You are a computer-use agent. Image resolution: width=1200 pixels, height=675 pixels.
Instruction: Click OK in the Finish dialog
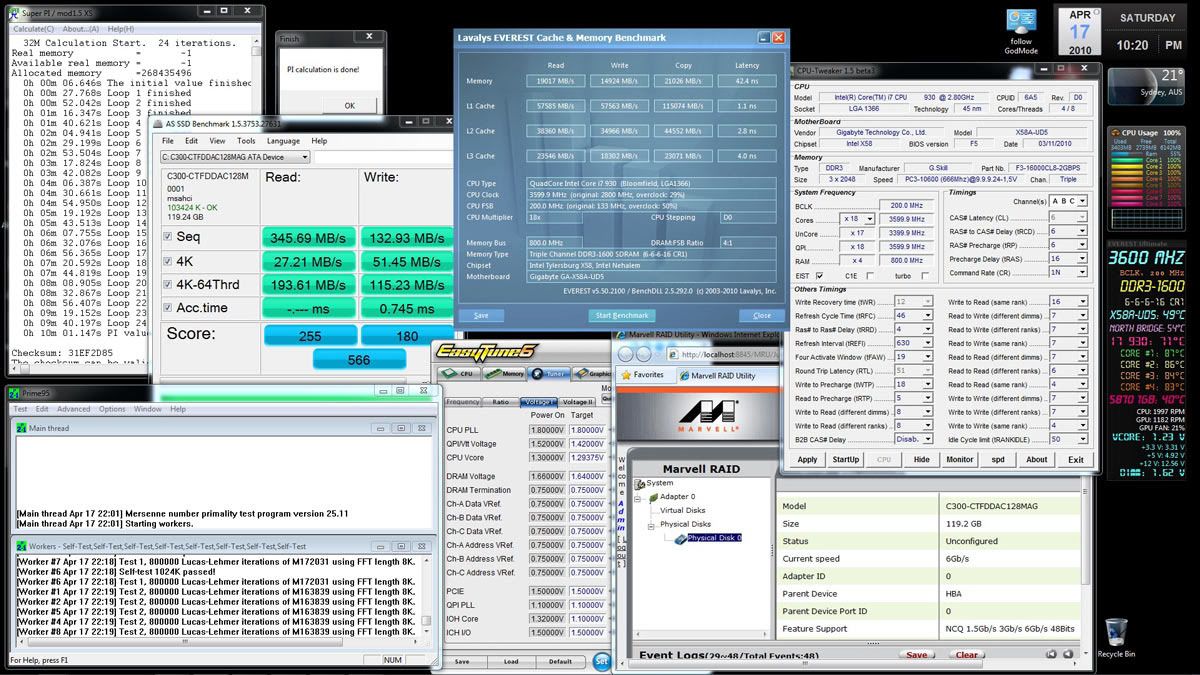pos(349,105)
